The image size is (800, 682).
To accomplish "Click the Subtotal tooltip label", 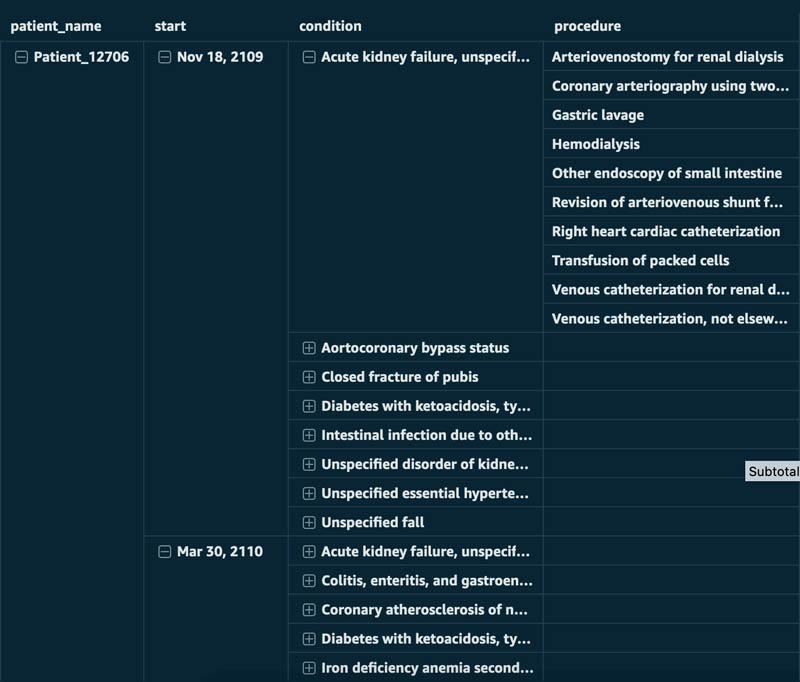I will pos(772,471).
